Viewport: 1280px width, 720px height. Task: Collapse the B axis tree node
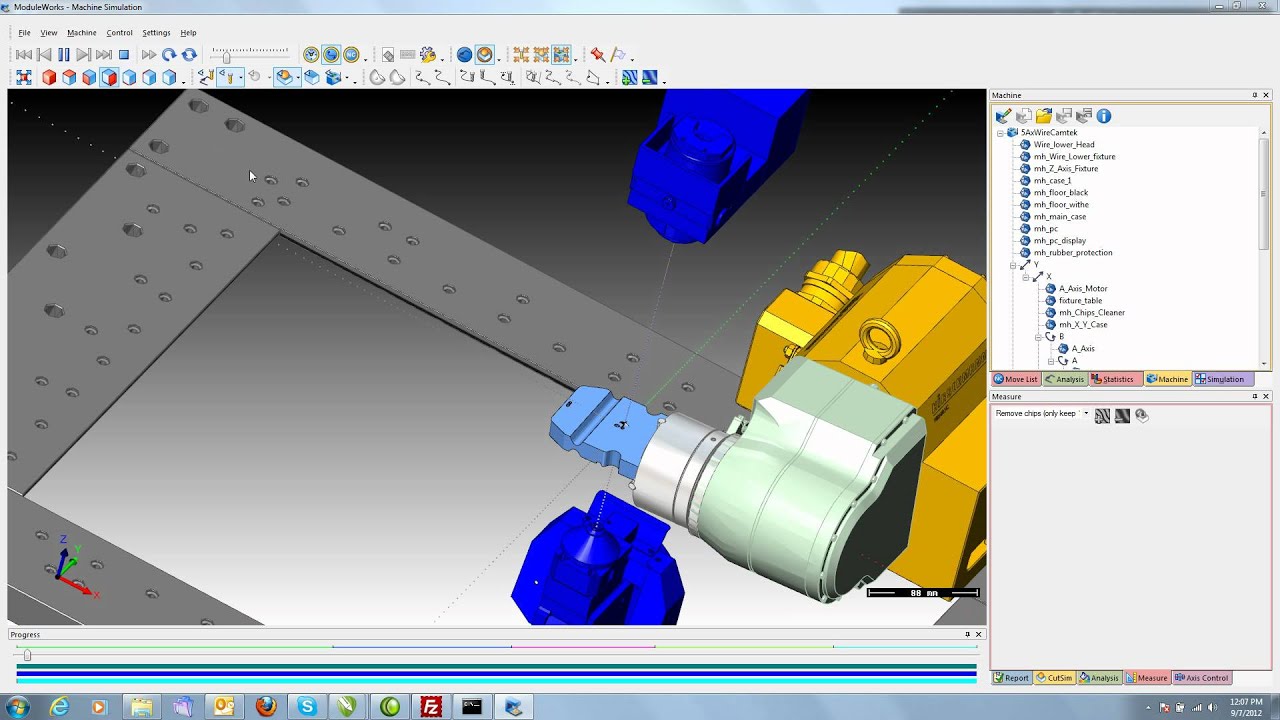tap(1039, 337)
